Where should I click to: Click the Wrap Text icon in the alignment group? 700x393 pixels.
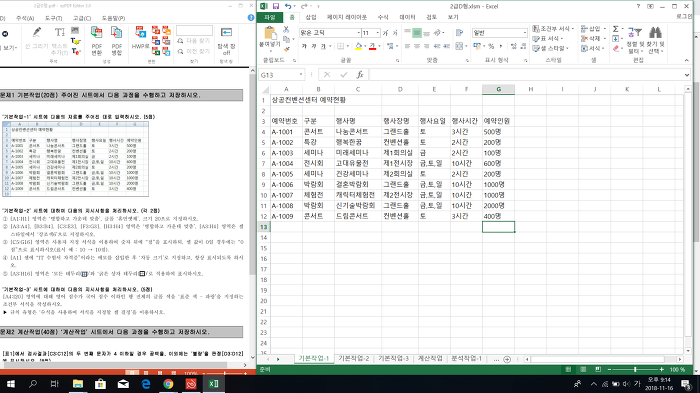coord(459,33)
